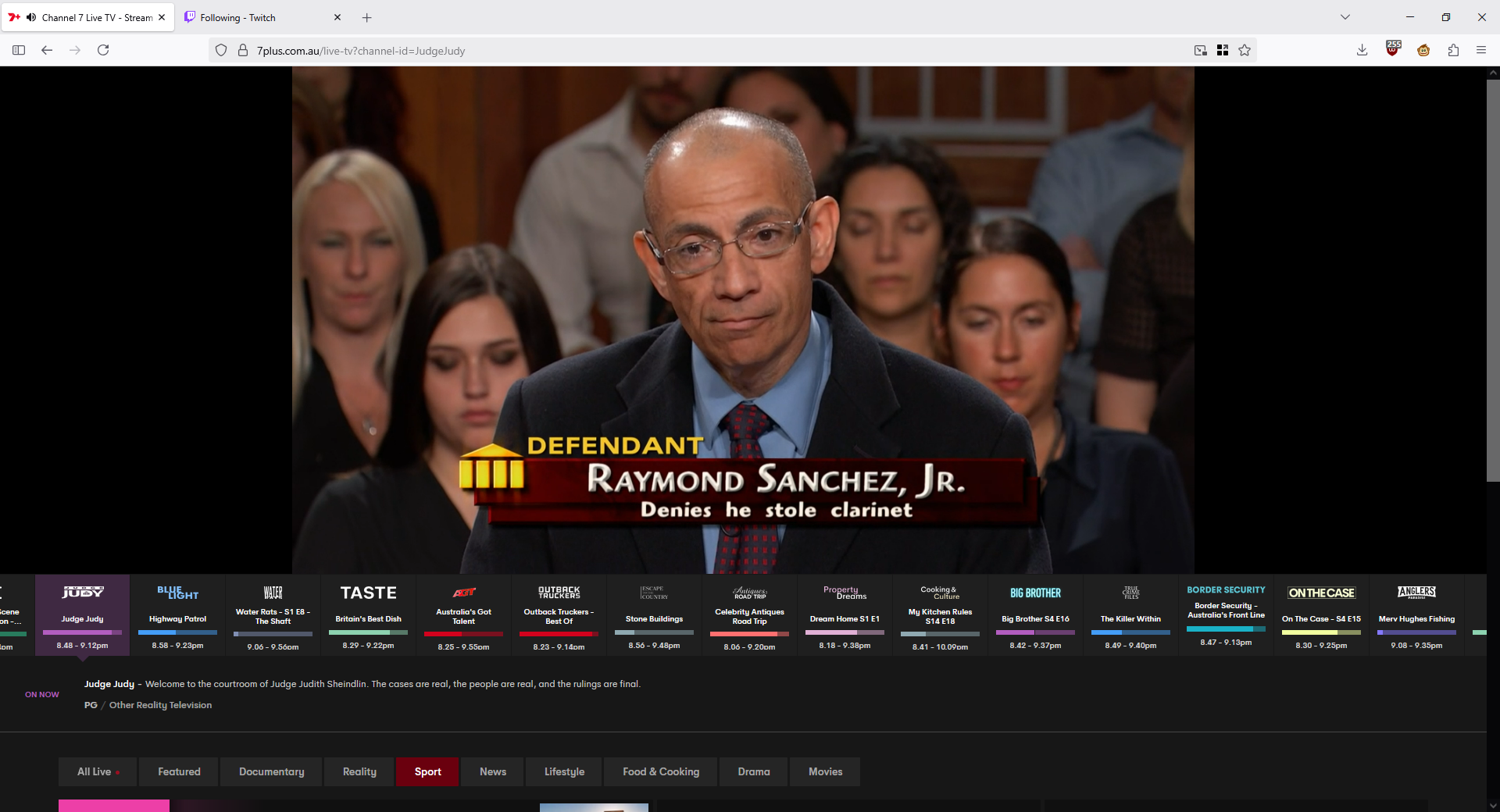Click the Highway Patrol show title

(x=178, y=619)
